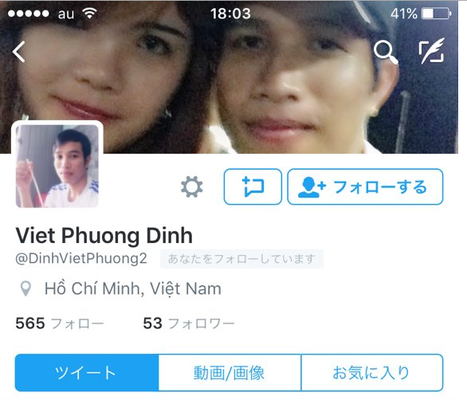Add to list with plus-list icon button

click(253, 187)
